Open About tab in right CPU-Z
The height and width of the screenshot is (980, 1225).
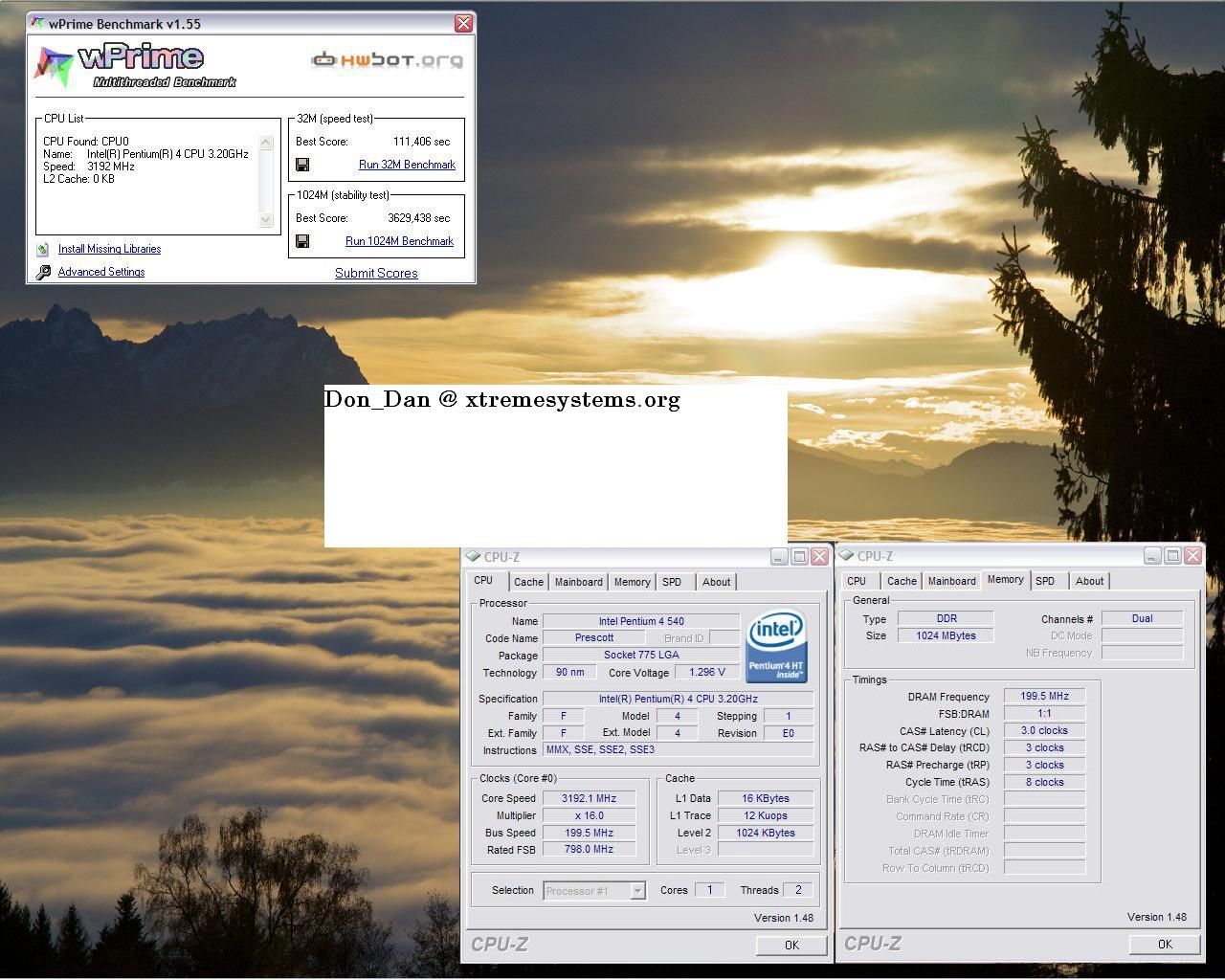(1089, 581)
